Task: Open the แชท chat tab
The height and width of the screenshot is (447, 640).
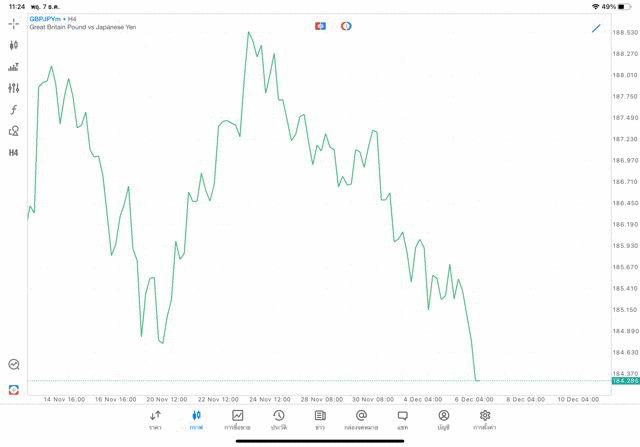Action: (402, 420)
